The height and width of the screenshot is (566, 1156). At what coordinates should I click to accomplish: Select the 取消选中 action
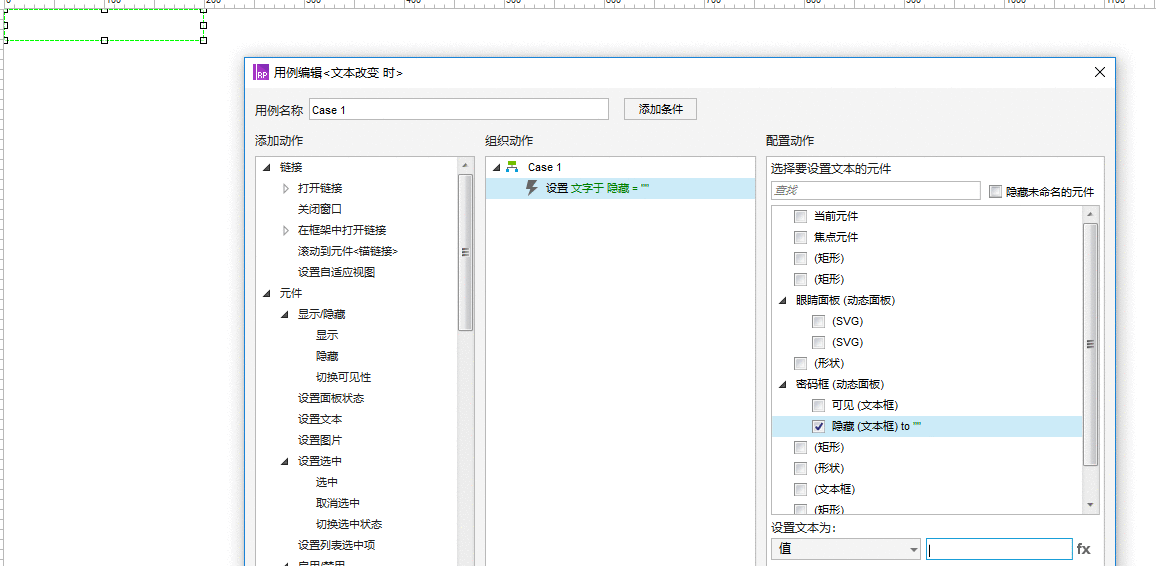pos(338,503)
